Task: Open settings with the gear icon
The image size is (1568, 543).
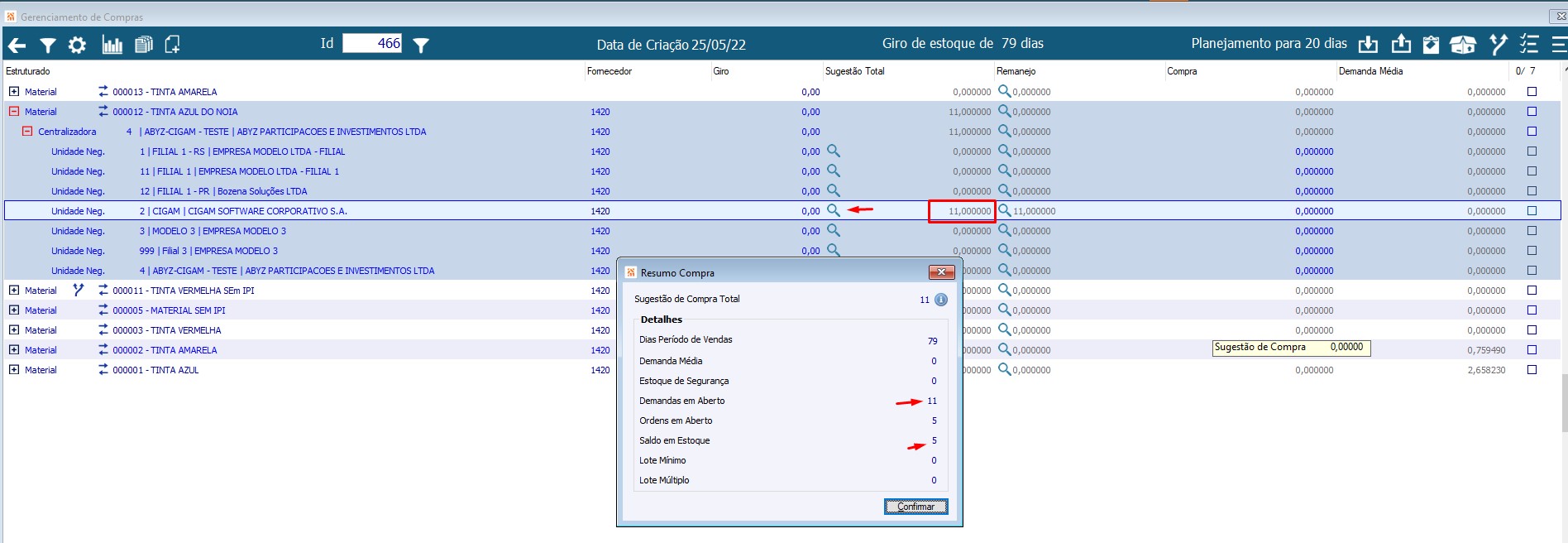Action: tap(77, 45)
